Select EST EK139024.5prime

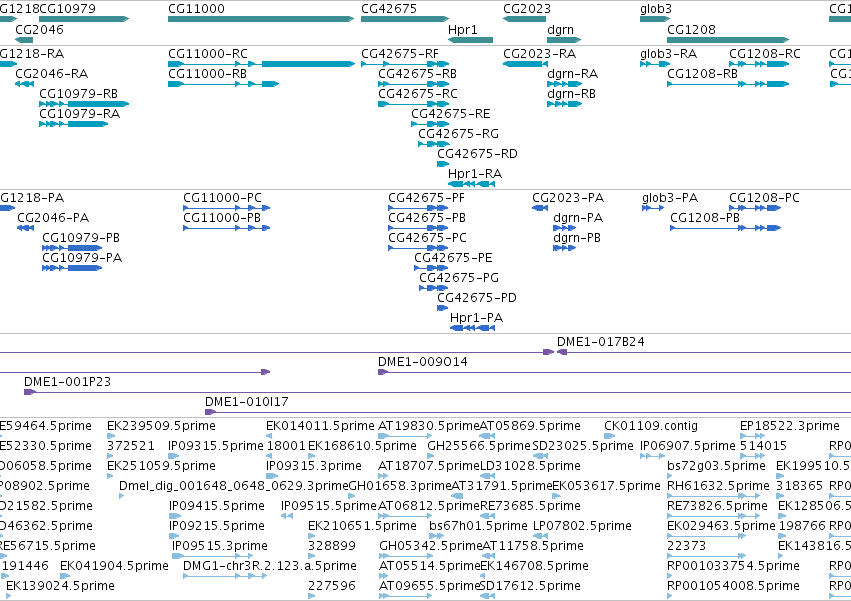coord(60,587)
